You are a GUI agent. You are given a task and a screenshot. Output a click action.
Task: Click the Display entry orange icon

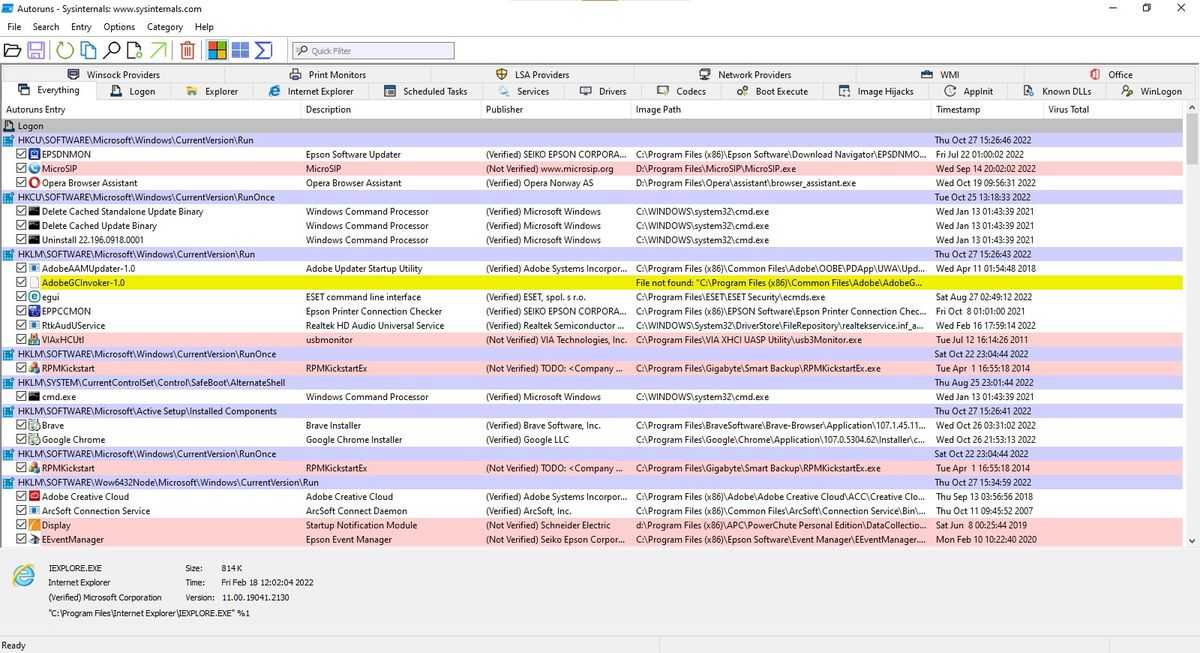(x=35, y=525)
